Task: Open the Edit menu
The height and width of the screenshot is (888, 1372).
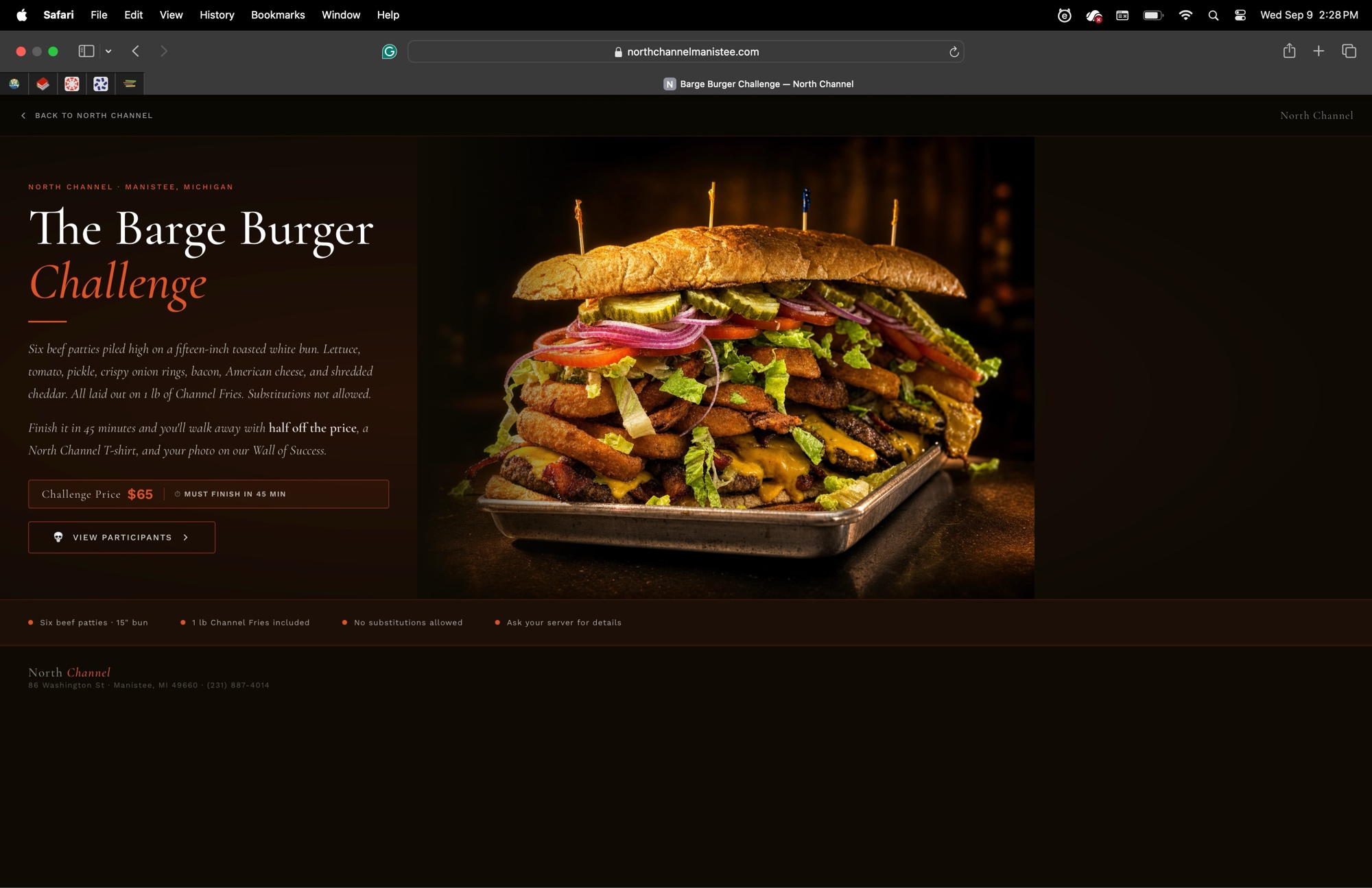Action: pyautogui.click(x=133, y=15)
